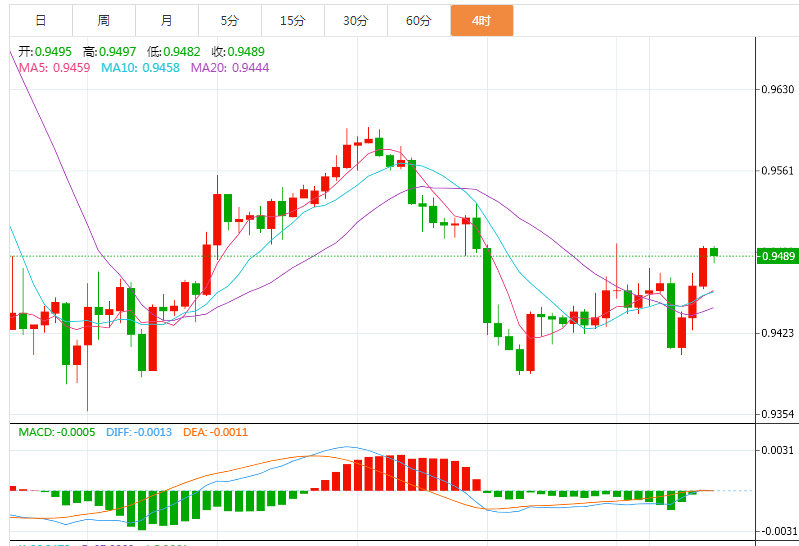Click the 0.9354 price axis label
This screenshot has height=546, width=799.
[x=778, y=414]
